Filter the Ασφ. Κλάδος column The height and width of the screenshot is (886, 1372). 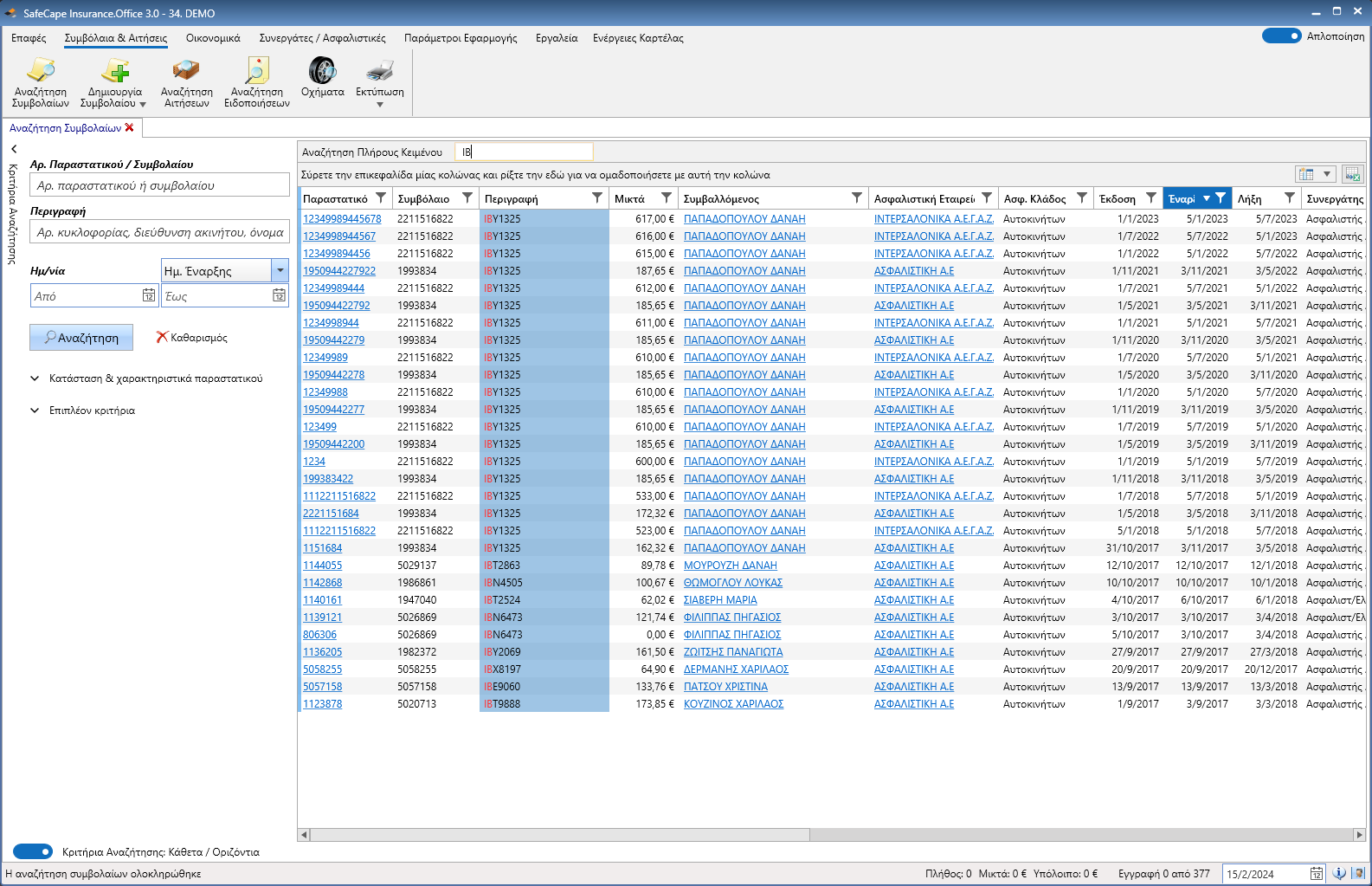pyautogui.click(x=1082, y=198)
